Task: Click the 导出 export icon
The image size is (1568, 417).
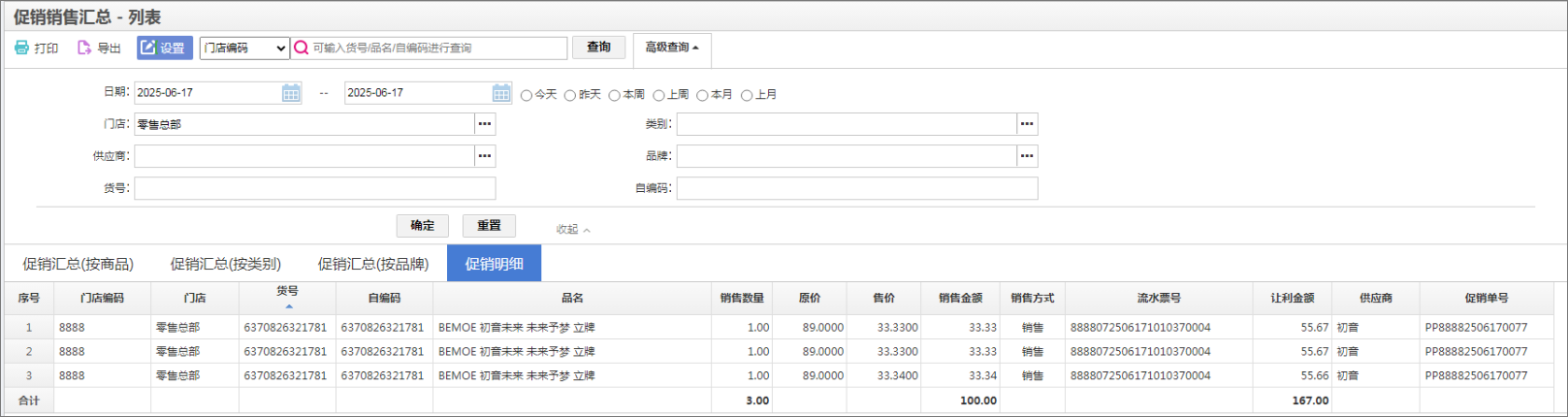Action: coord(84,48)
